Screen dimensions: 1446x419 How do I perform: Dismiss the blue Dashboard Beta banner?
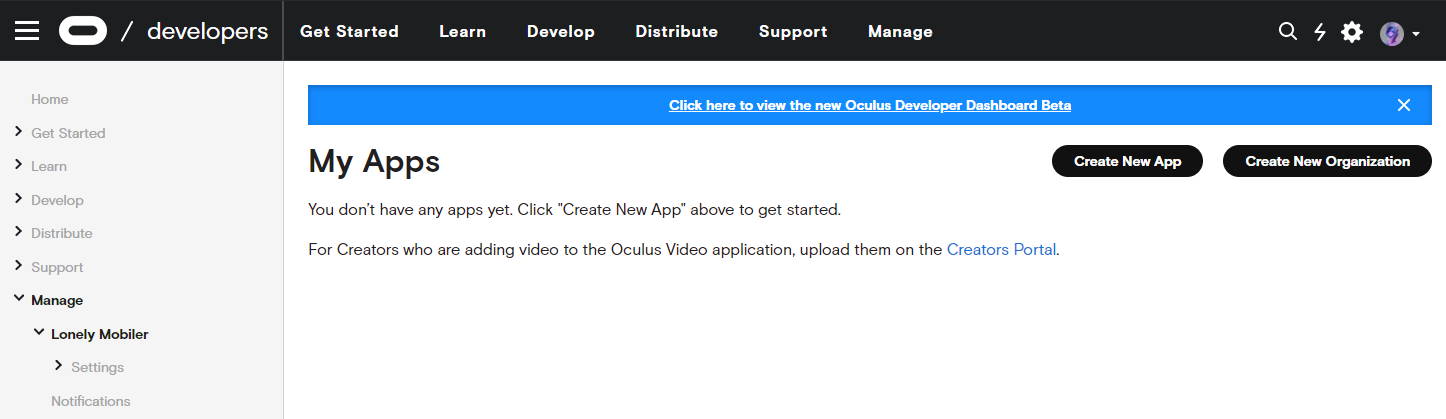1404,105
